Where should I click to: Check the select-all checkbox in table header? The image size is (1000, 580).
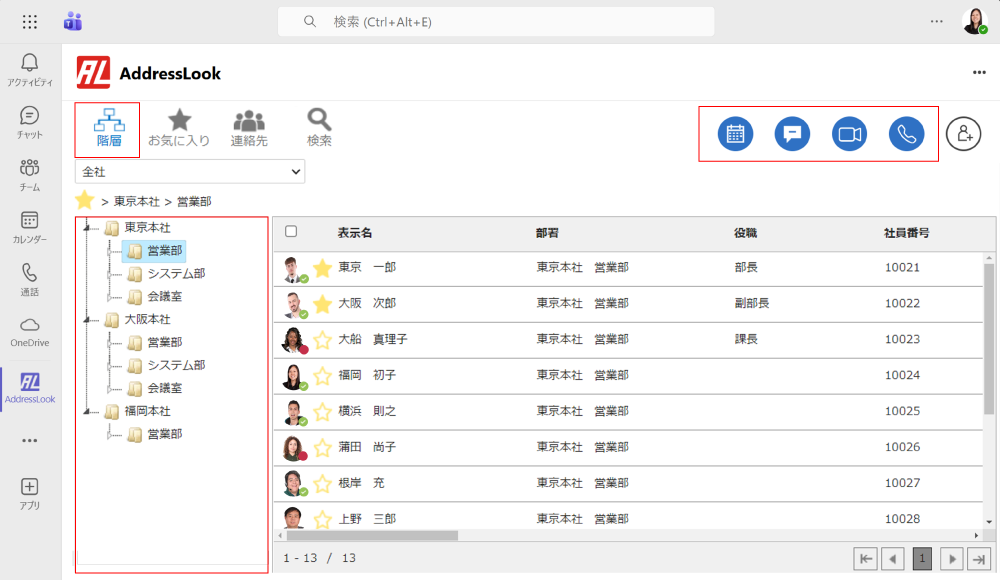[x=291, y=232]
